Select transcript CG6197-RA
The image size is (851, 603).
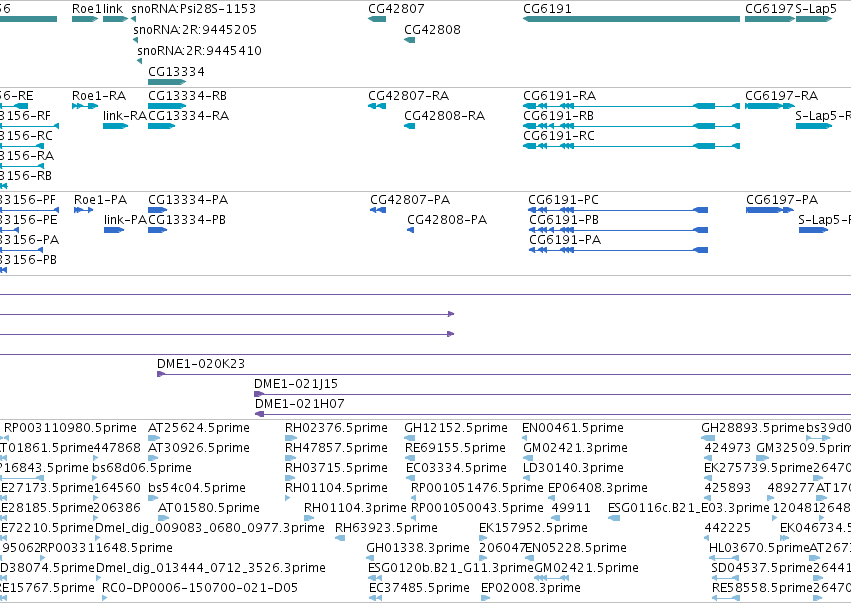[782, 96]
